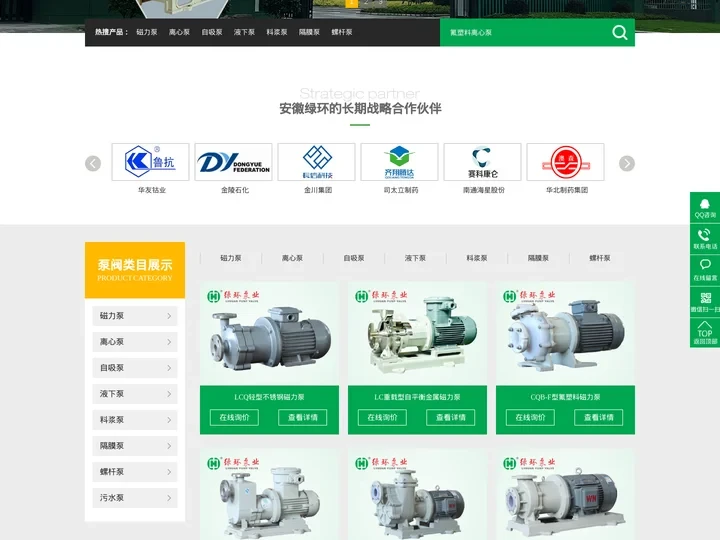
Task: Switch to 隔膜泵 product tab
Action: pyautogui.click(x=539, y=258)
